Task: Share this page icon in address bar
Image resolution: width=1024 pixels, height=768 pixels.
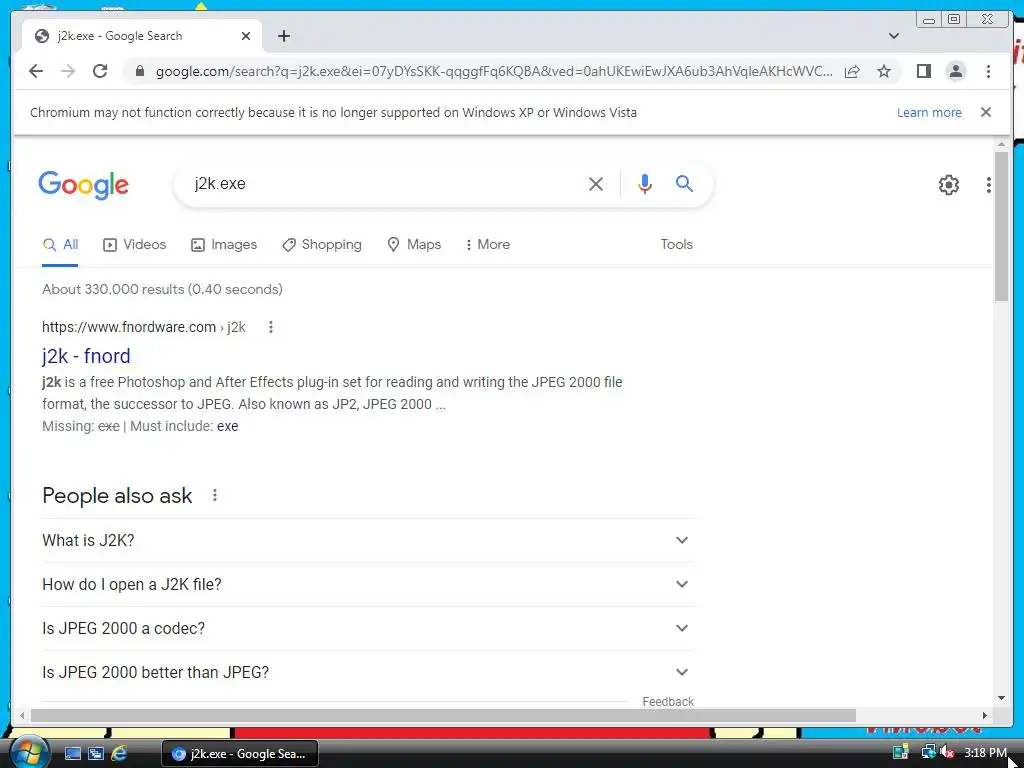Action: click(x=852, y=71)
